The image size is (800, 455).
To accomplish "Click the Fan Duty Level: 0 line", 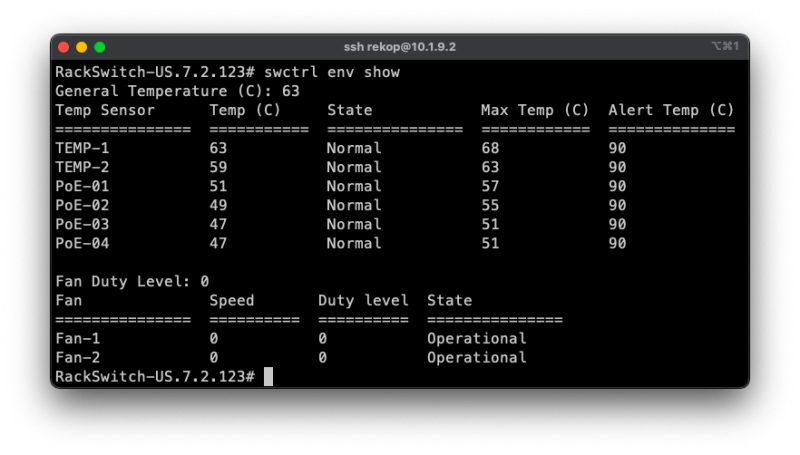I will (132, 282).
